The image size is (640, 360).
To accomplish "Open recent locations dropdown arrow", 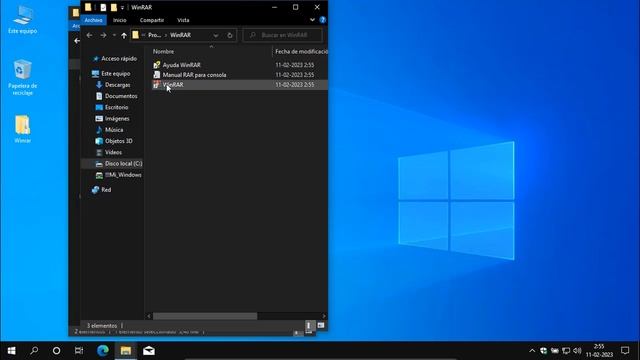I will tap(114, 36).
